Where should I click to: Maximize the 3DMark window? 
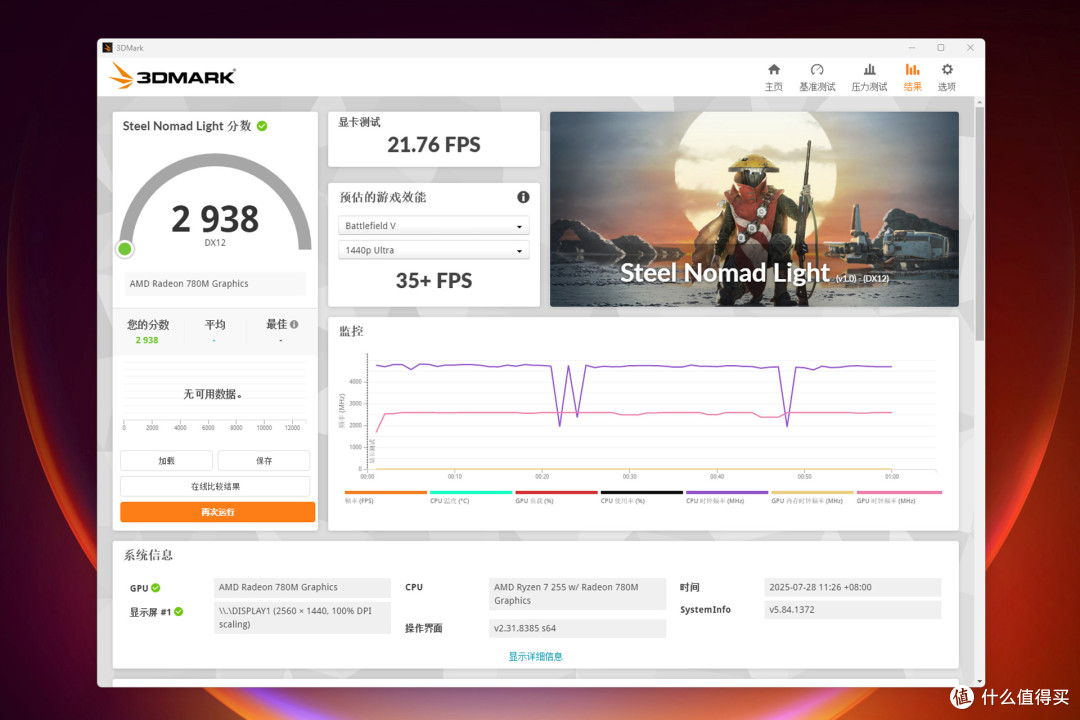pos(941,48)
